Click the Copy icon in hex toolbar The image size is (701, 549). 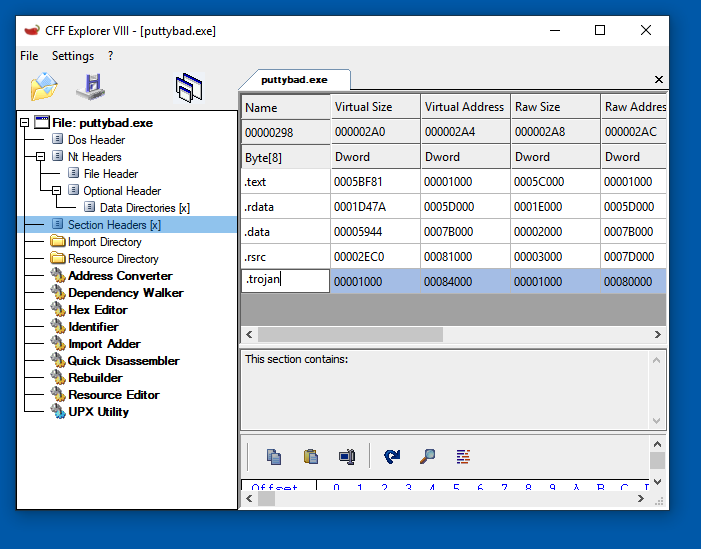click(274, 457)
